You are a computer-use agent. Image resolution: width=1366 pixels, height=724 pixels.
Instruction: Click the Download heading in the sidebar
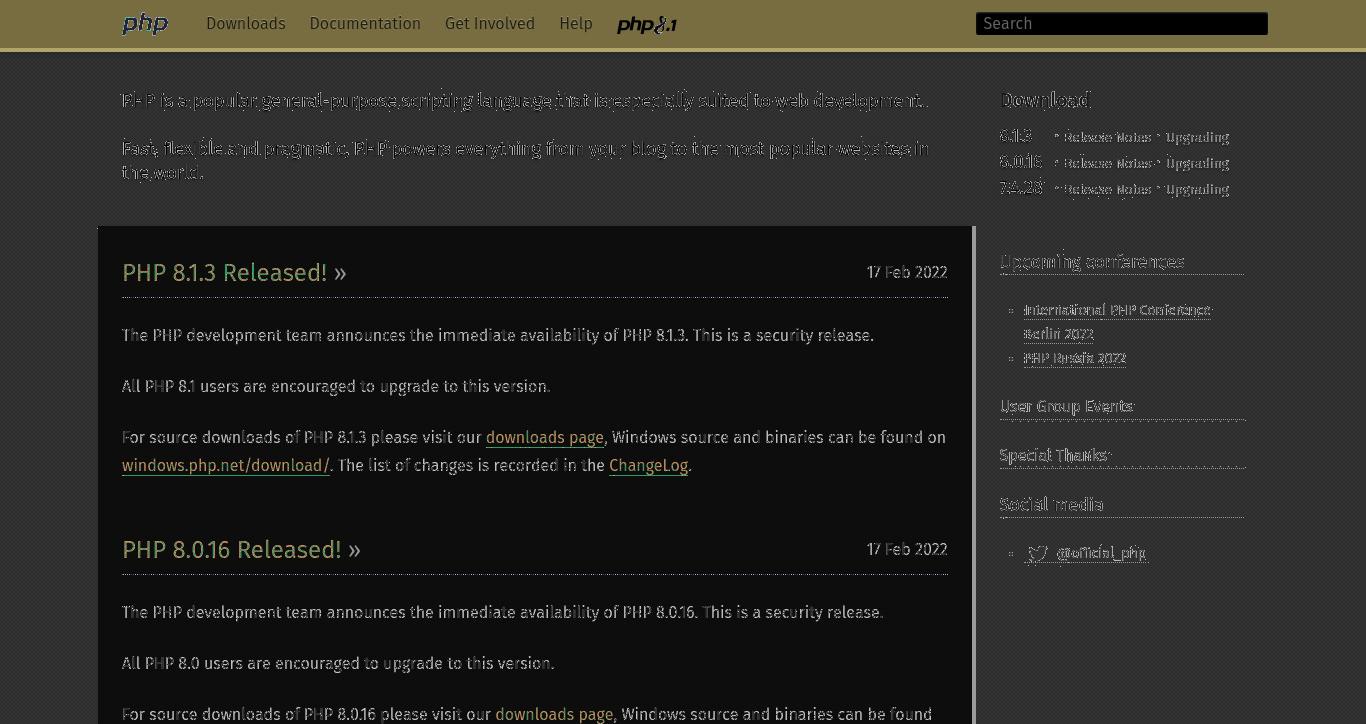coord(1045,100)
